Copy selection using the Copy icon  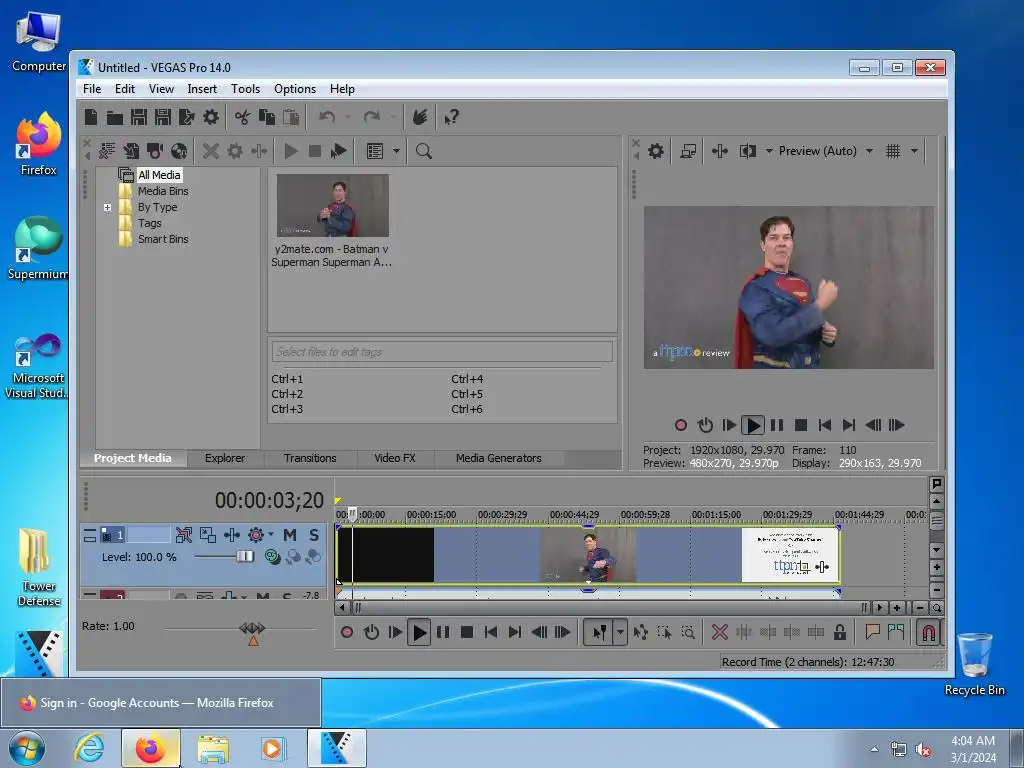266,118
